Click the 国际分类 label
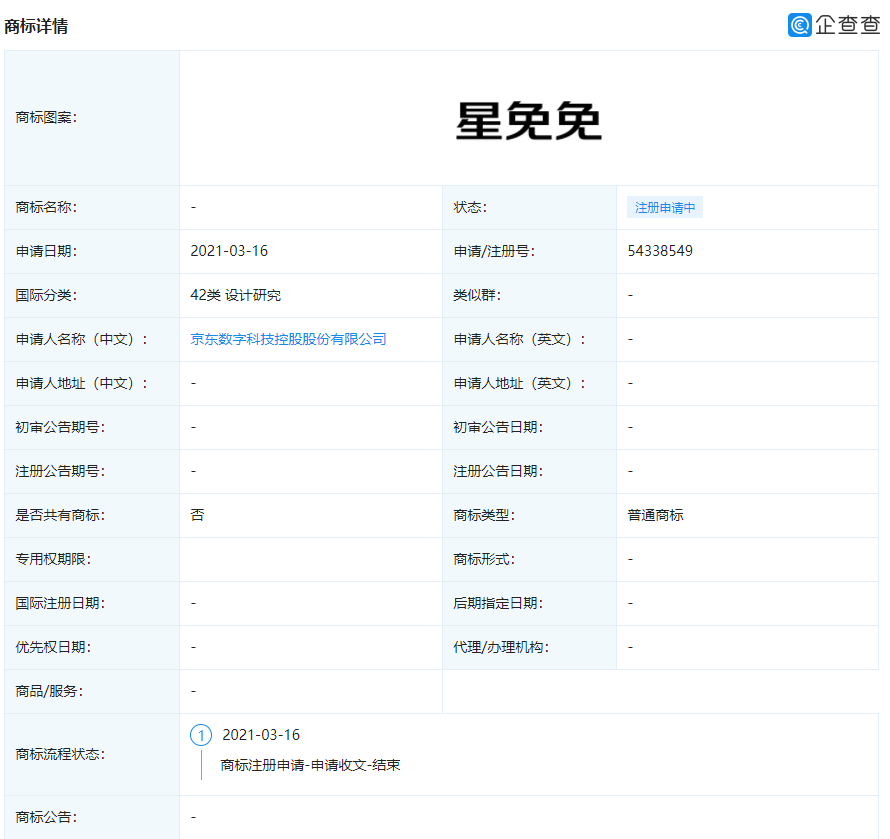The width and height of the screenshot is (890, 839). 47,295
